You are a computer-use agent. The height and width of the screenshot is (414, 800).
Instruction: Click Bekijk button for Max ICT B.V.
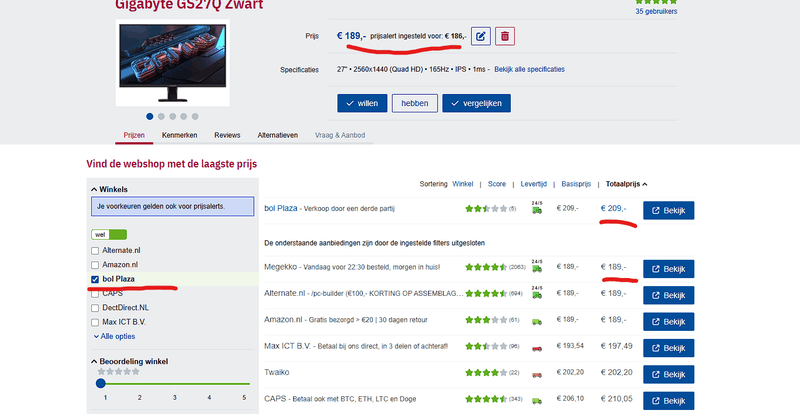coord(668,348)
